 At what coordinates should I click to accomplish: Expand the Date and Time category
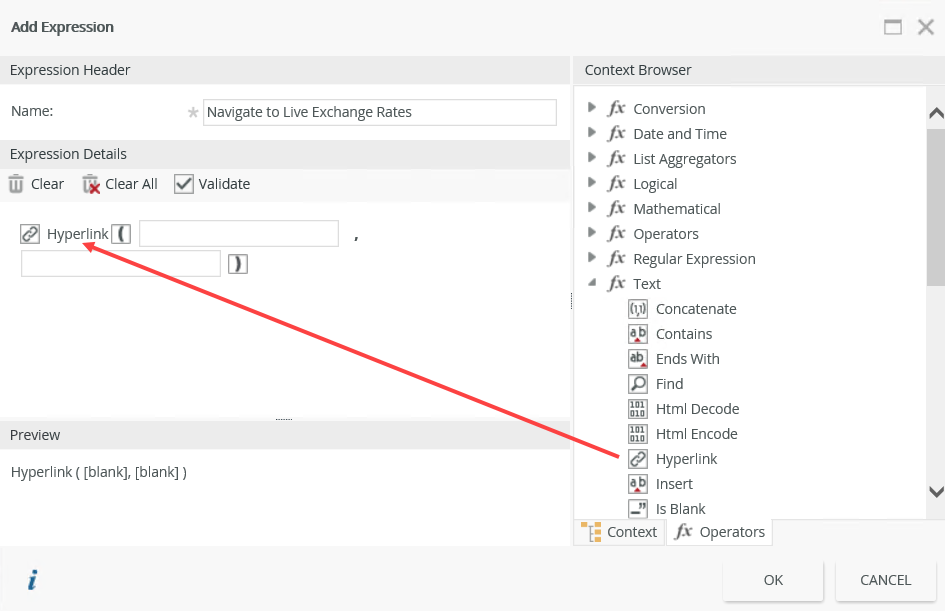tap(592, 133)
